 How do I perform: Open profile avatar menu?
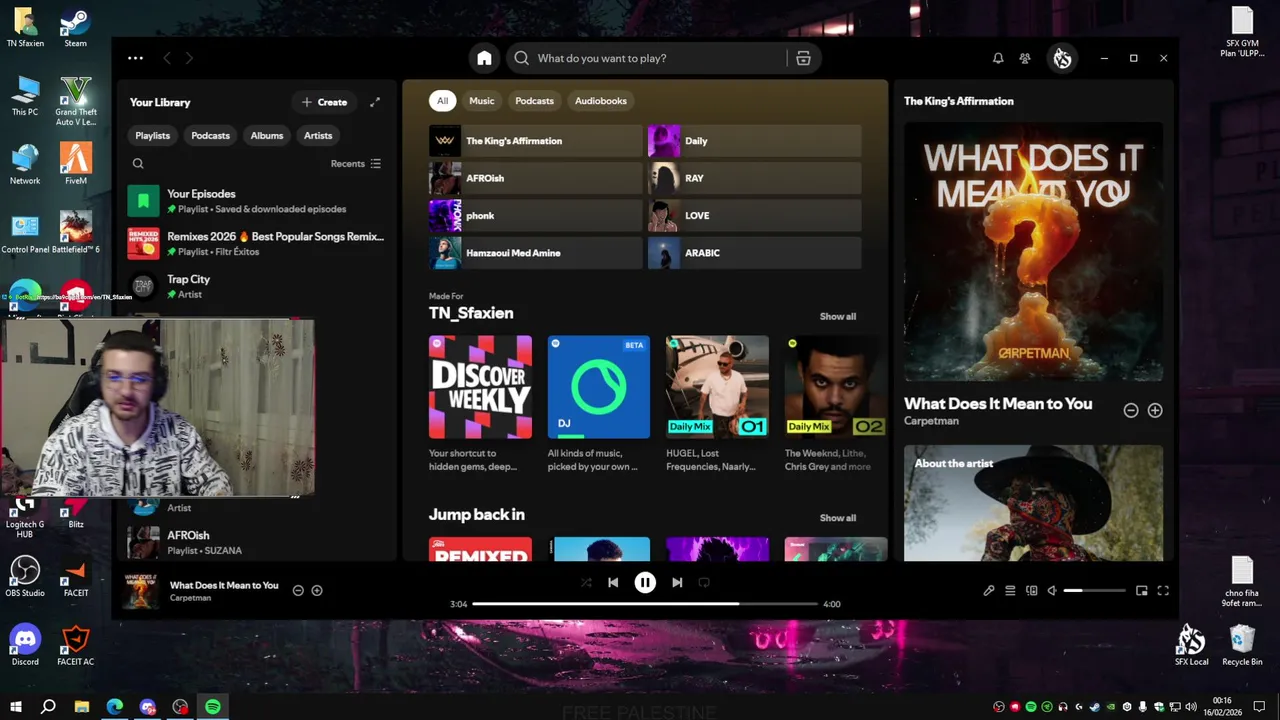(x=1062, y=58)
